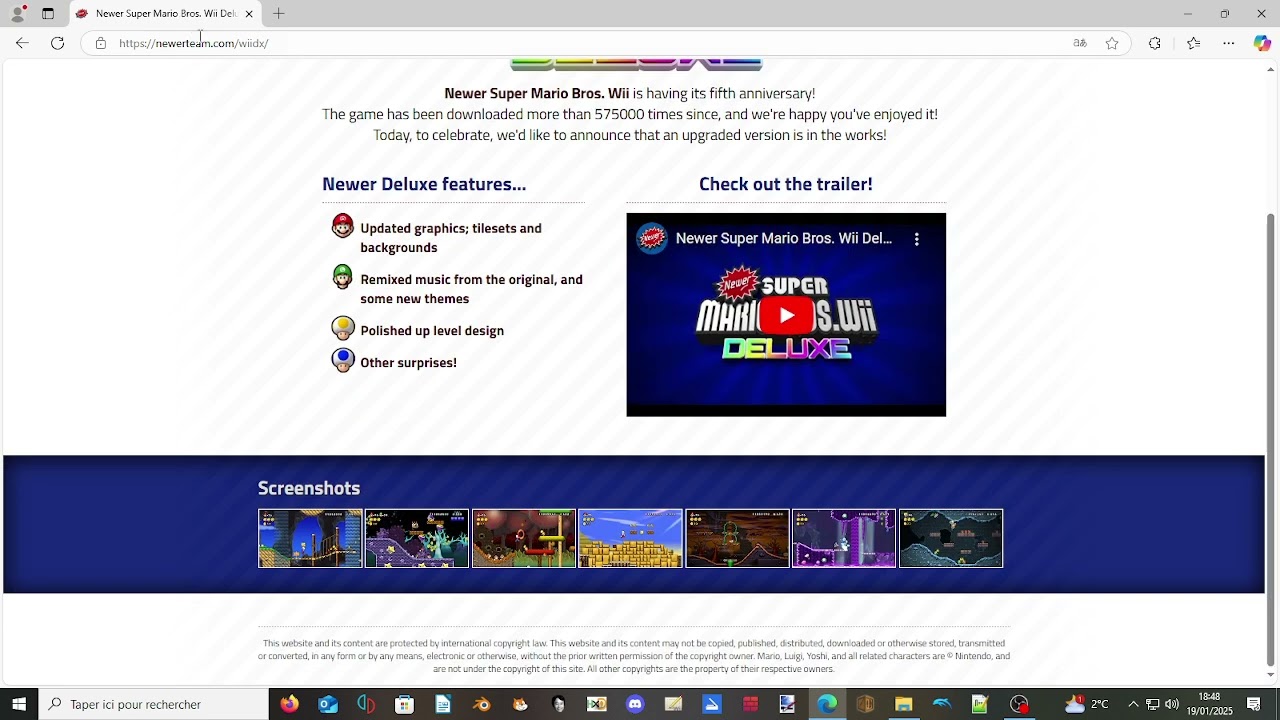Open File Explorer from the taskbar

pyautogui.click(x=904, y=704)
